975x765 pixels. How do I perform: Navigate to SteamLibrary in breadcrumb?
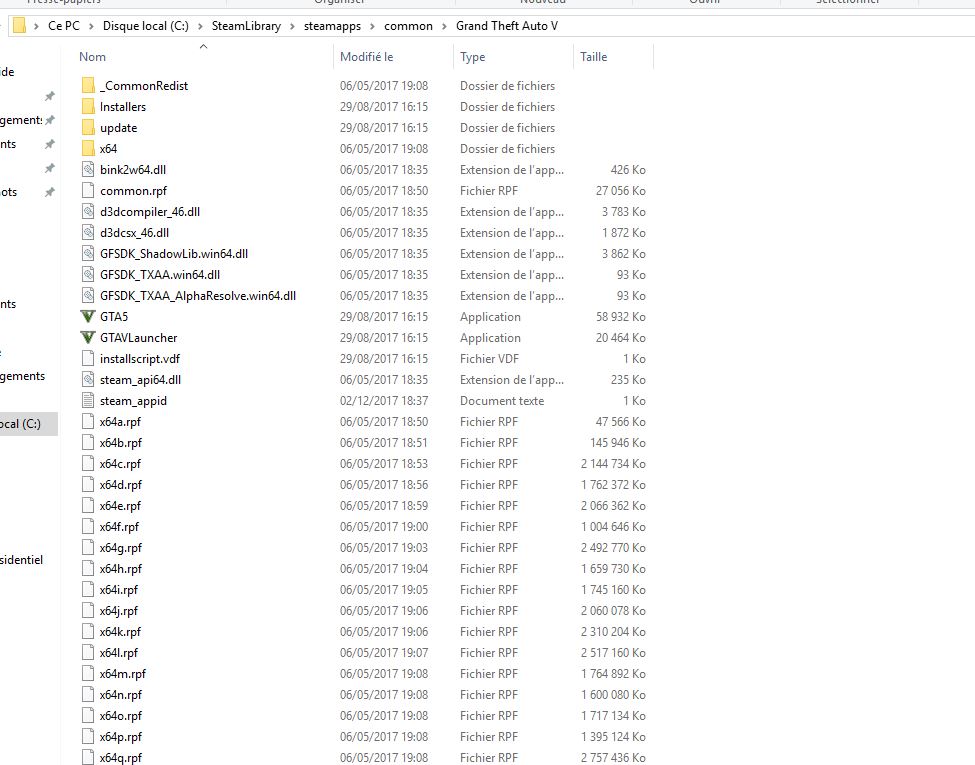coord(246,26)
